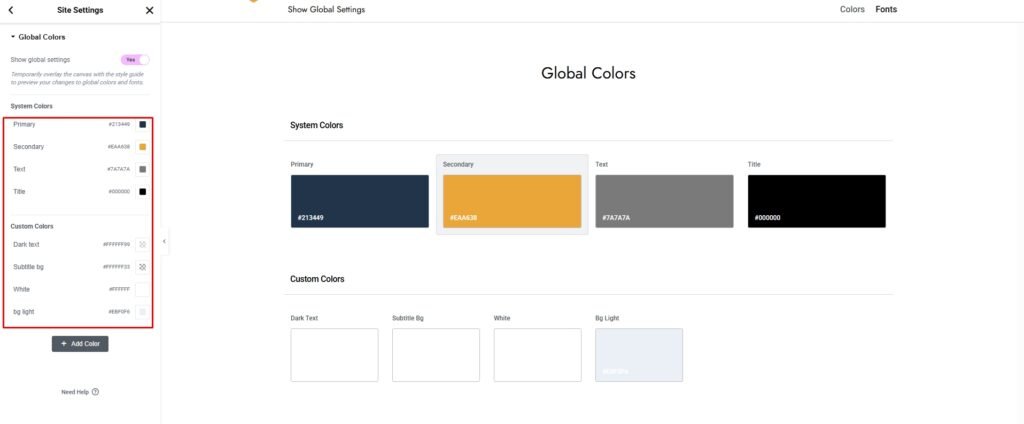Open the Need Help link
The image size is (1024, 424).
click(x=80, y=392)
